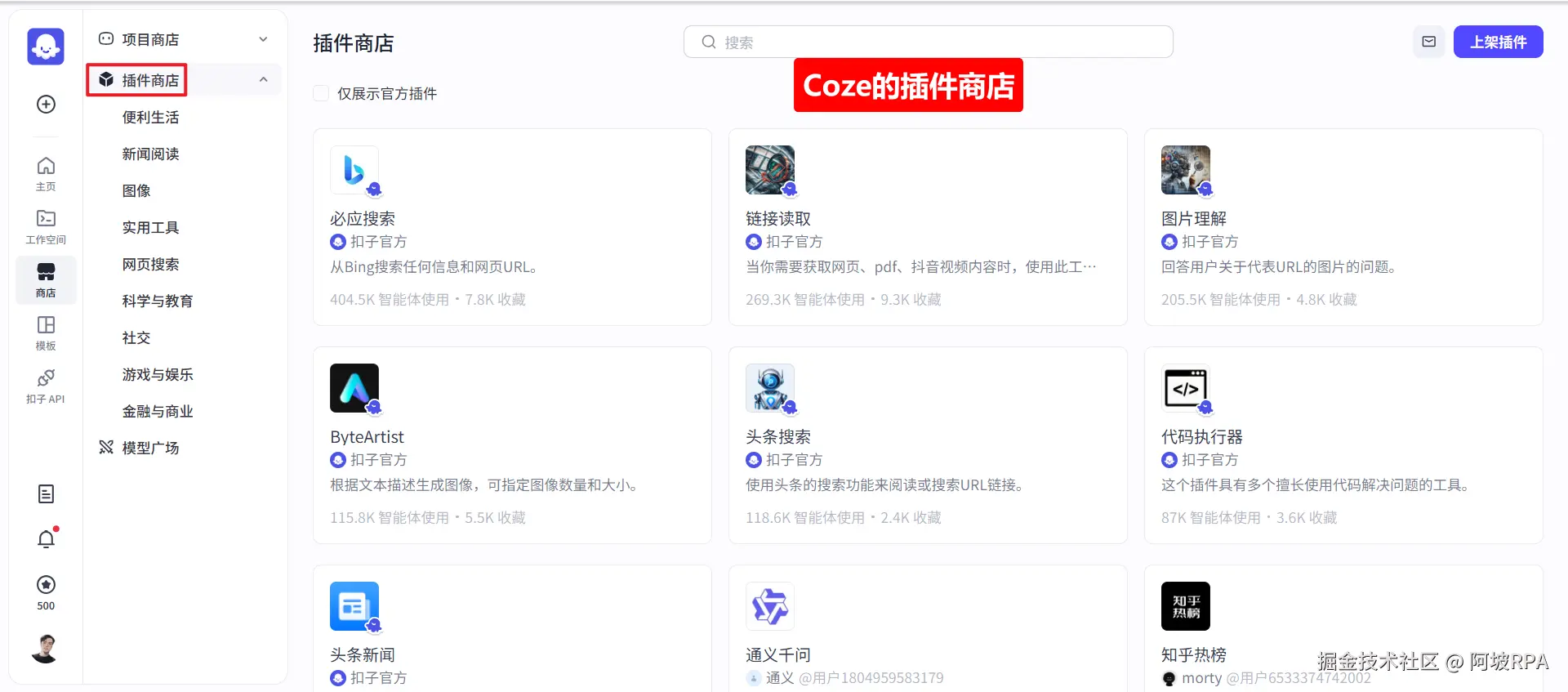Image resolution: width=1568 pixels, height=692 pixels.
Task: Collapse the 插件商店 chevron
Action: point(263,79)
